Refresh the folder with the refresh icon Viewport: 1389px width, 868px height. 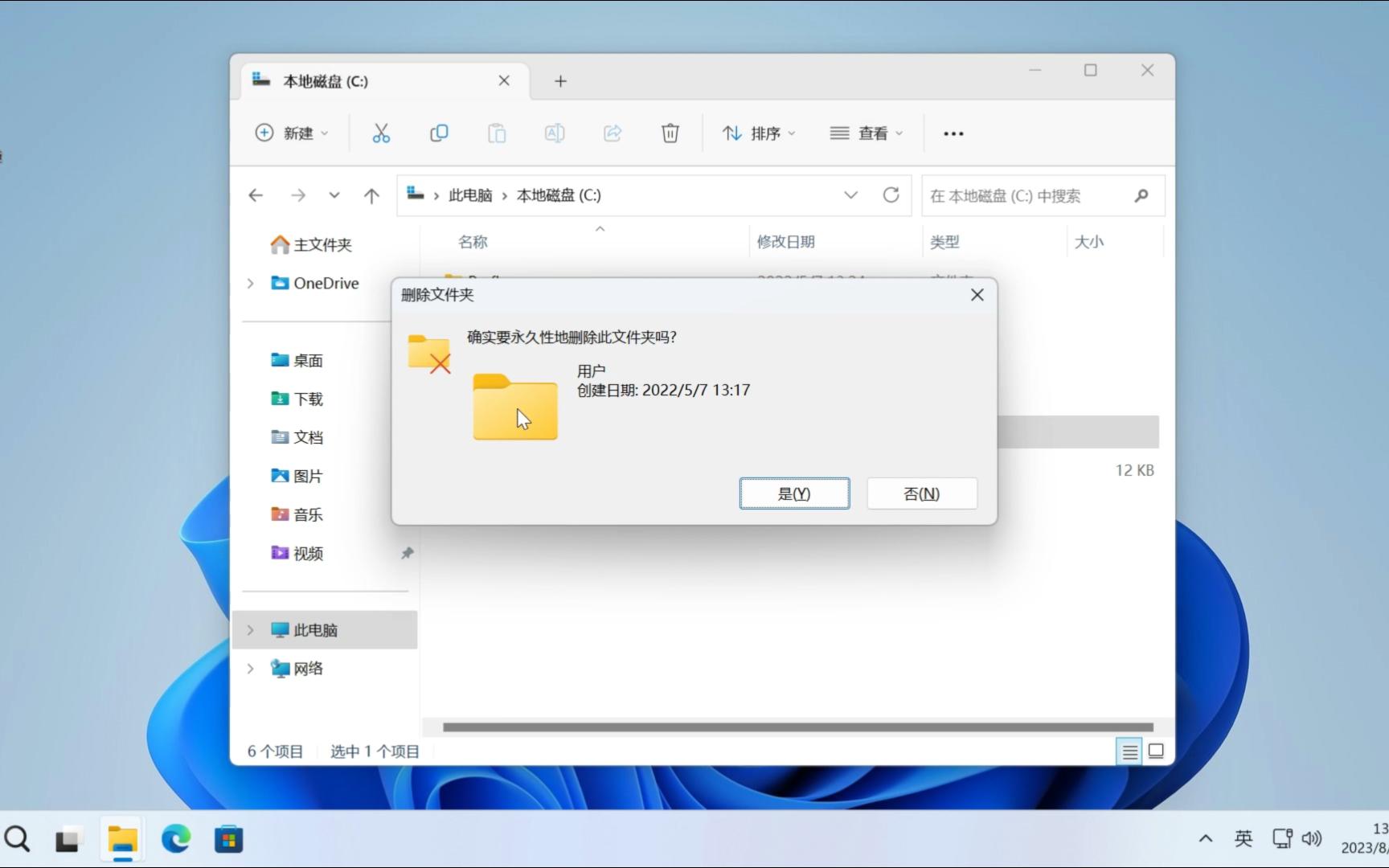click(x=891, y=194)
